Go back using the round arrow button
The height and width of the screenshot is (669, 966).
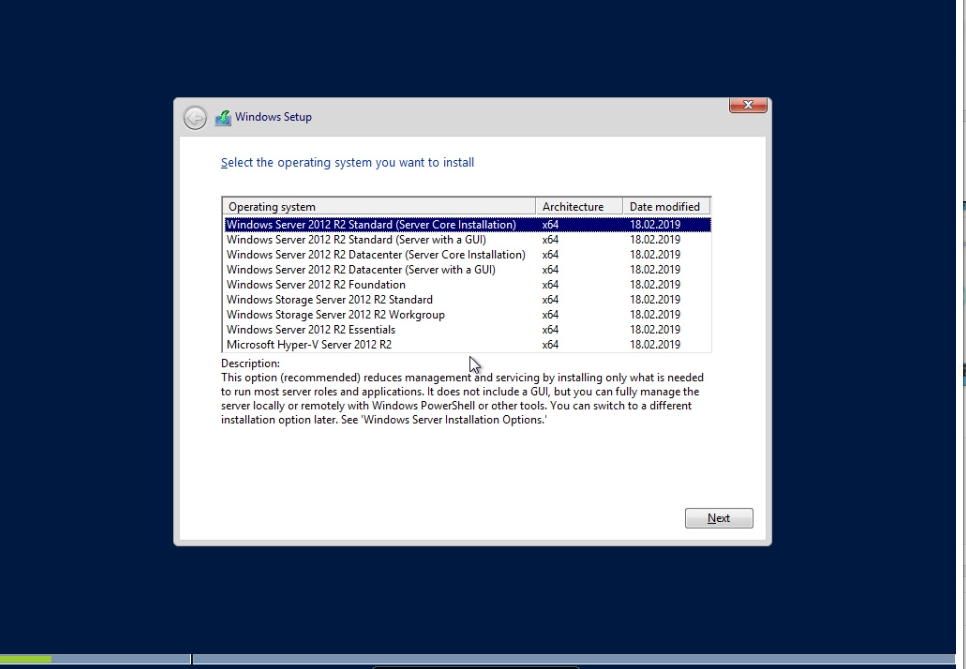coord(195,118)
